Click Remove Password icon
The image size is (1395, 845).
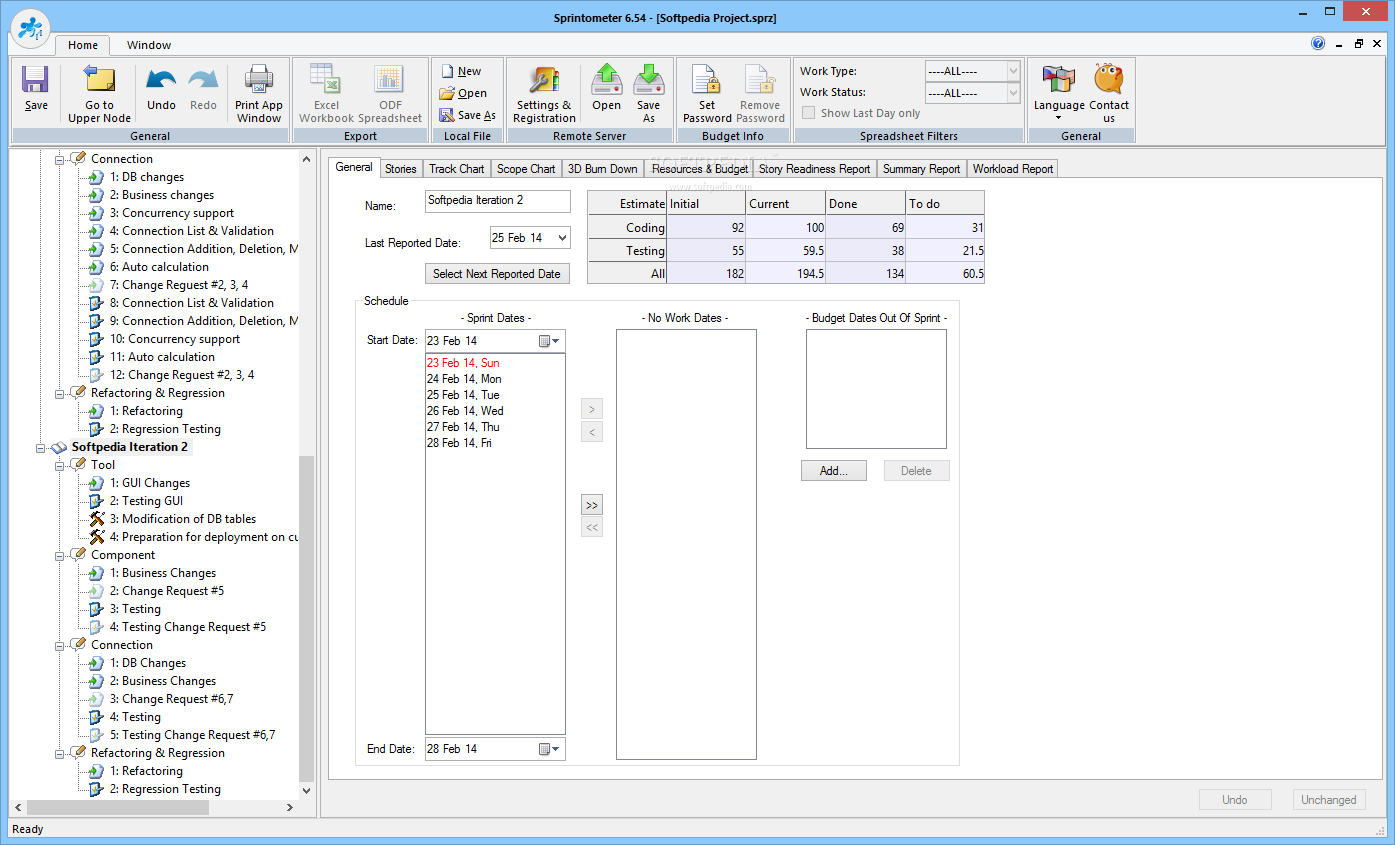[x=760, y=80]
